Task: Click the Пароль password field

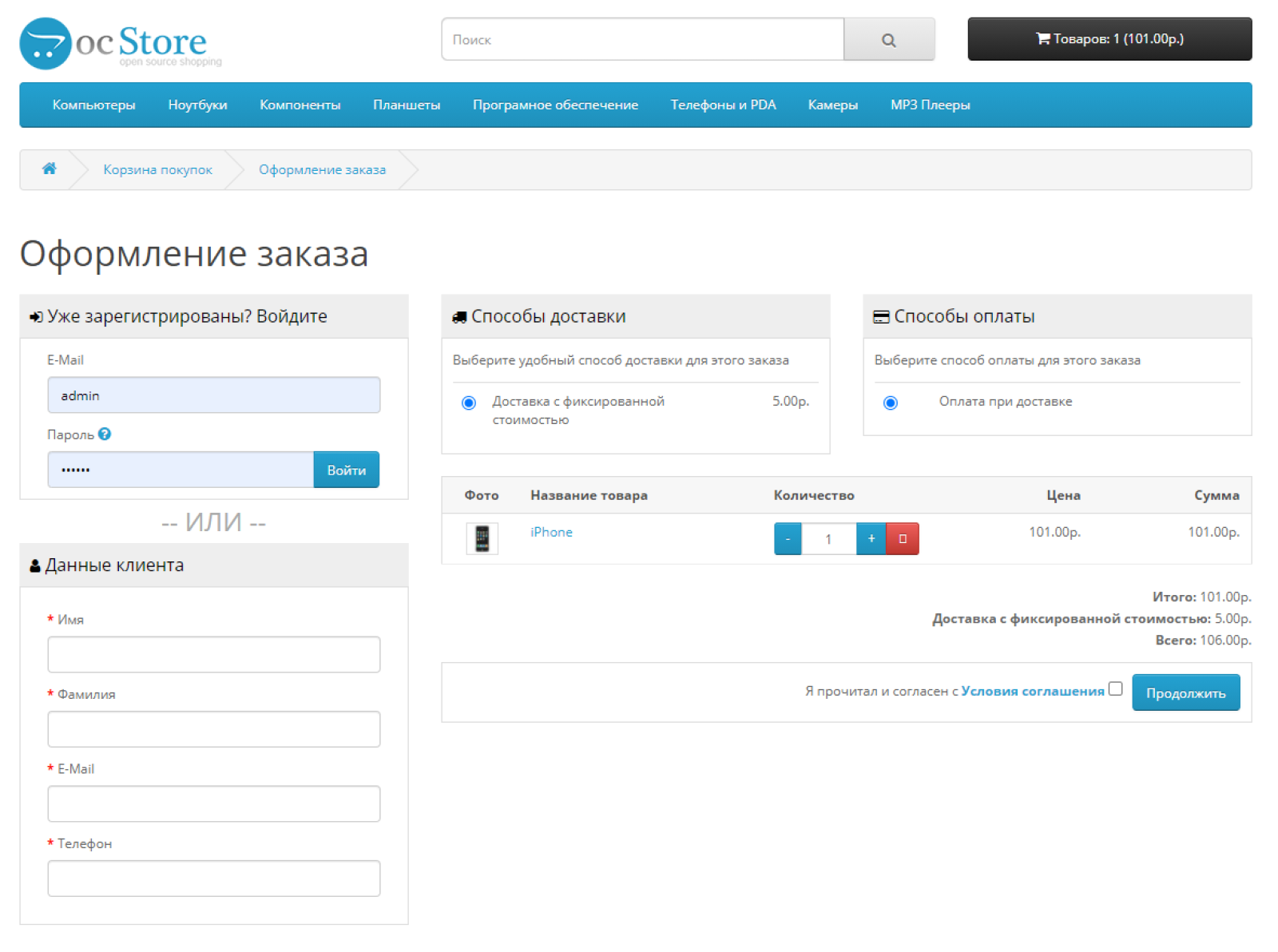Action: coord(181,470)
